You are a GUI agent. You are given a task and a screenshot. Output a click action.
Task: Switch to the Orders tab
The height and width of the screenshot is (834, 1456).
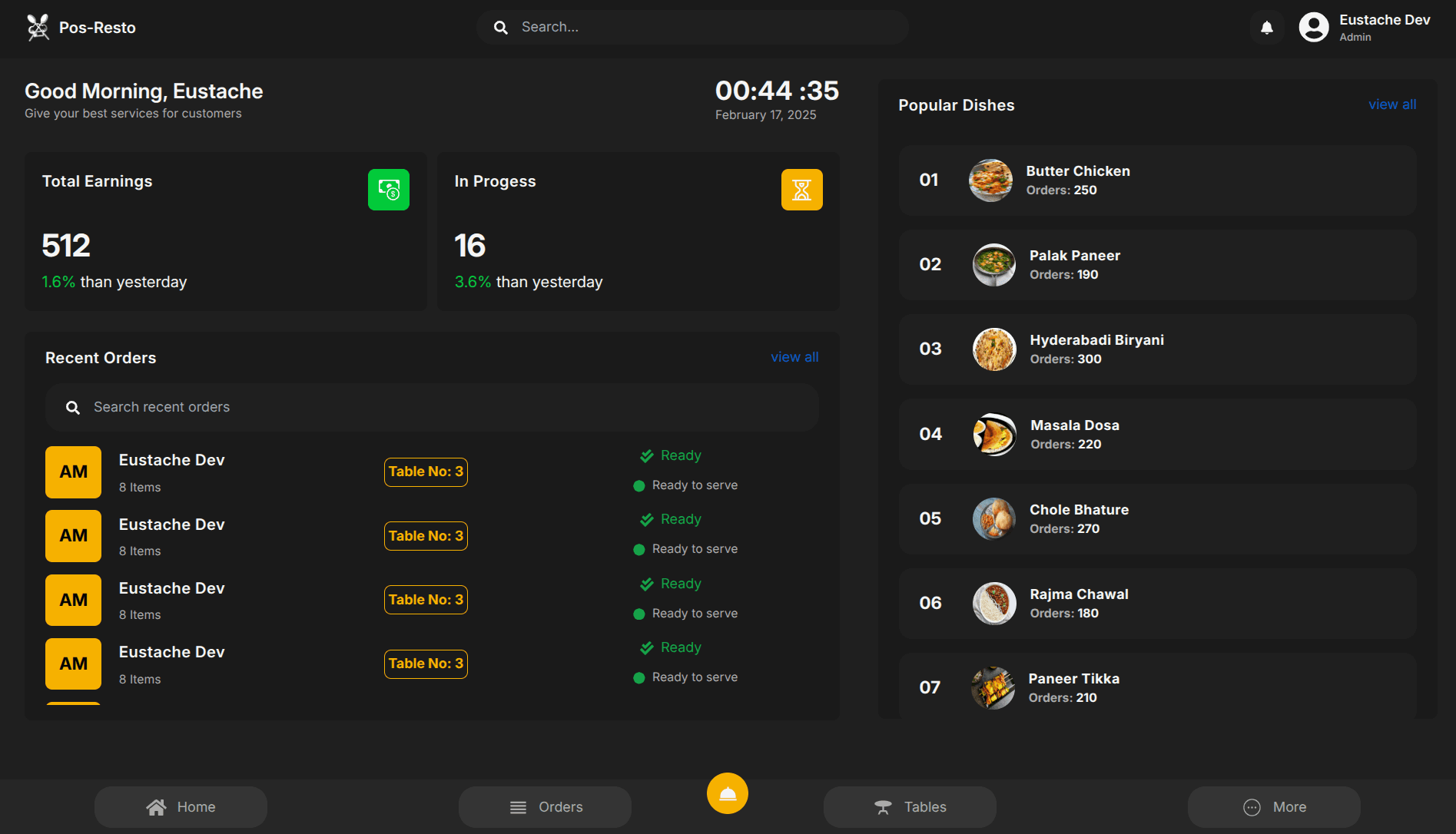click(545, 807)
